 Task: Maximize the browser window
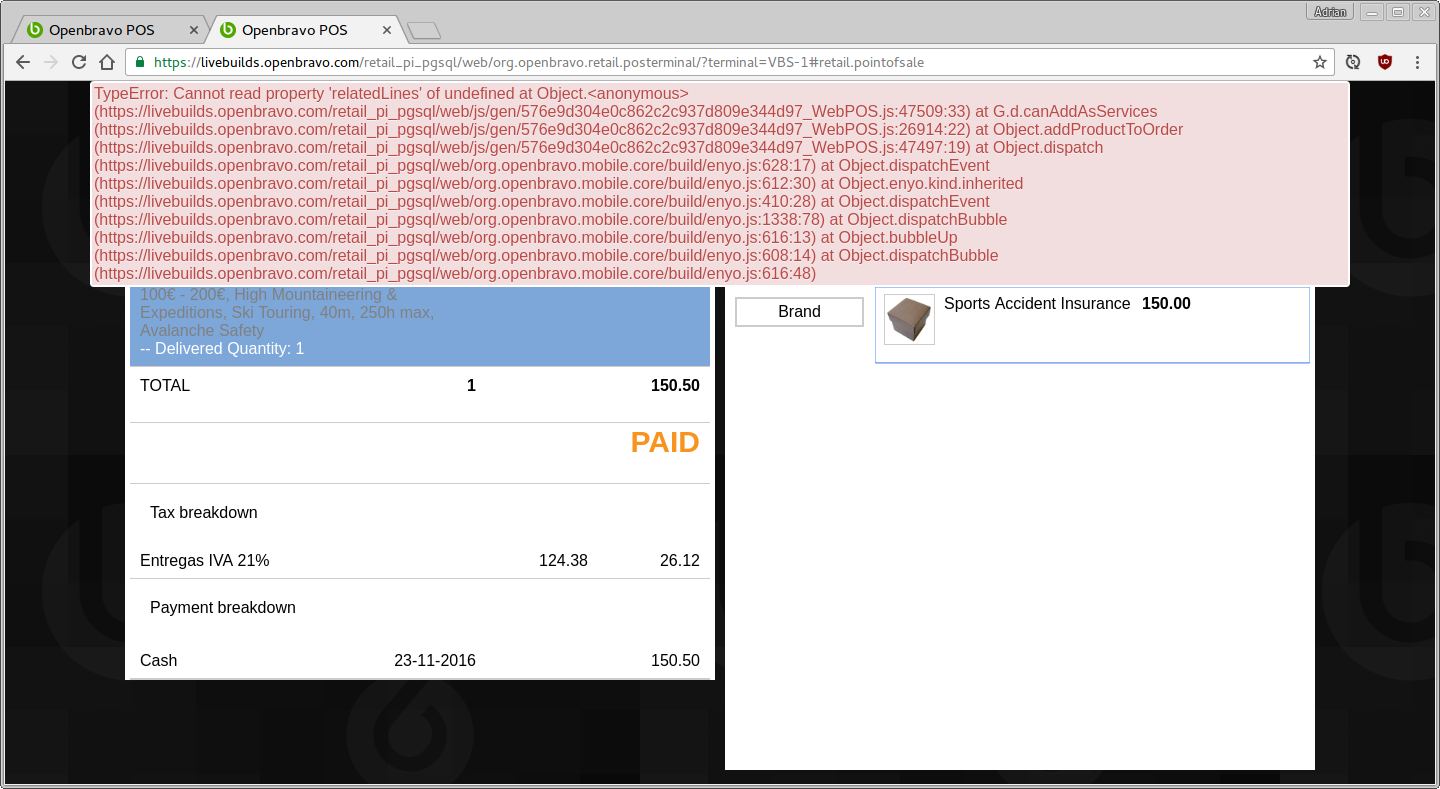[1397, 12]
